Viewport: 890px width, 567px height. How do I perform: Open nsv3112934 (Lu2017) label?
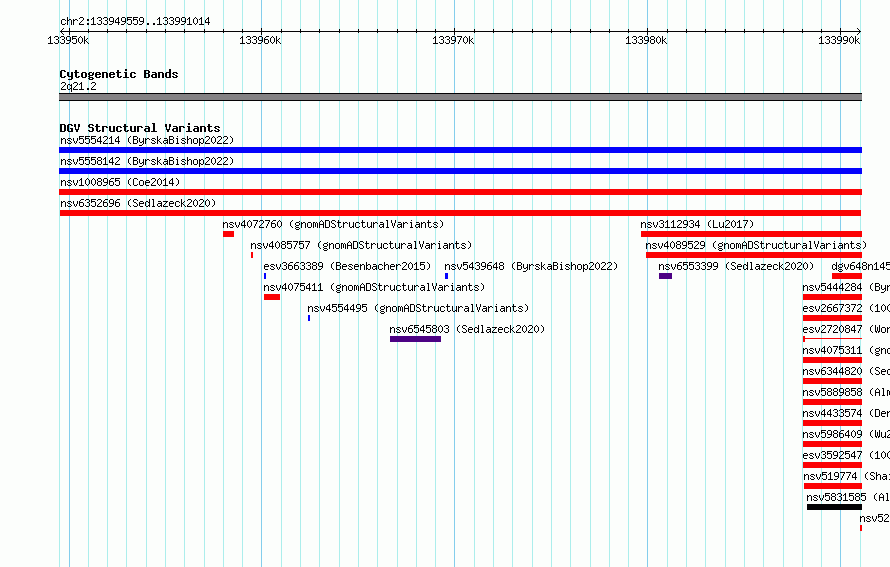click(x=698, y=224)
